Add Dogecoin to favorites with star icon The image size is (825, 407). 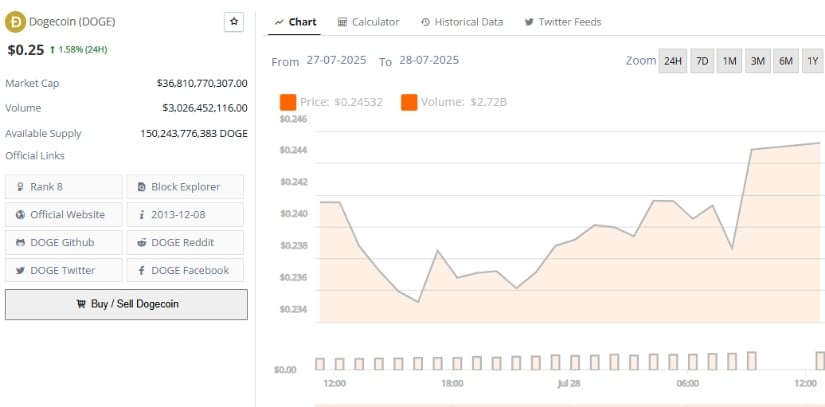[234, 22]
